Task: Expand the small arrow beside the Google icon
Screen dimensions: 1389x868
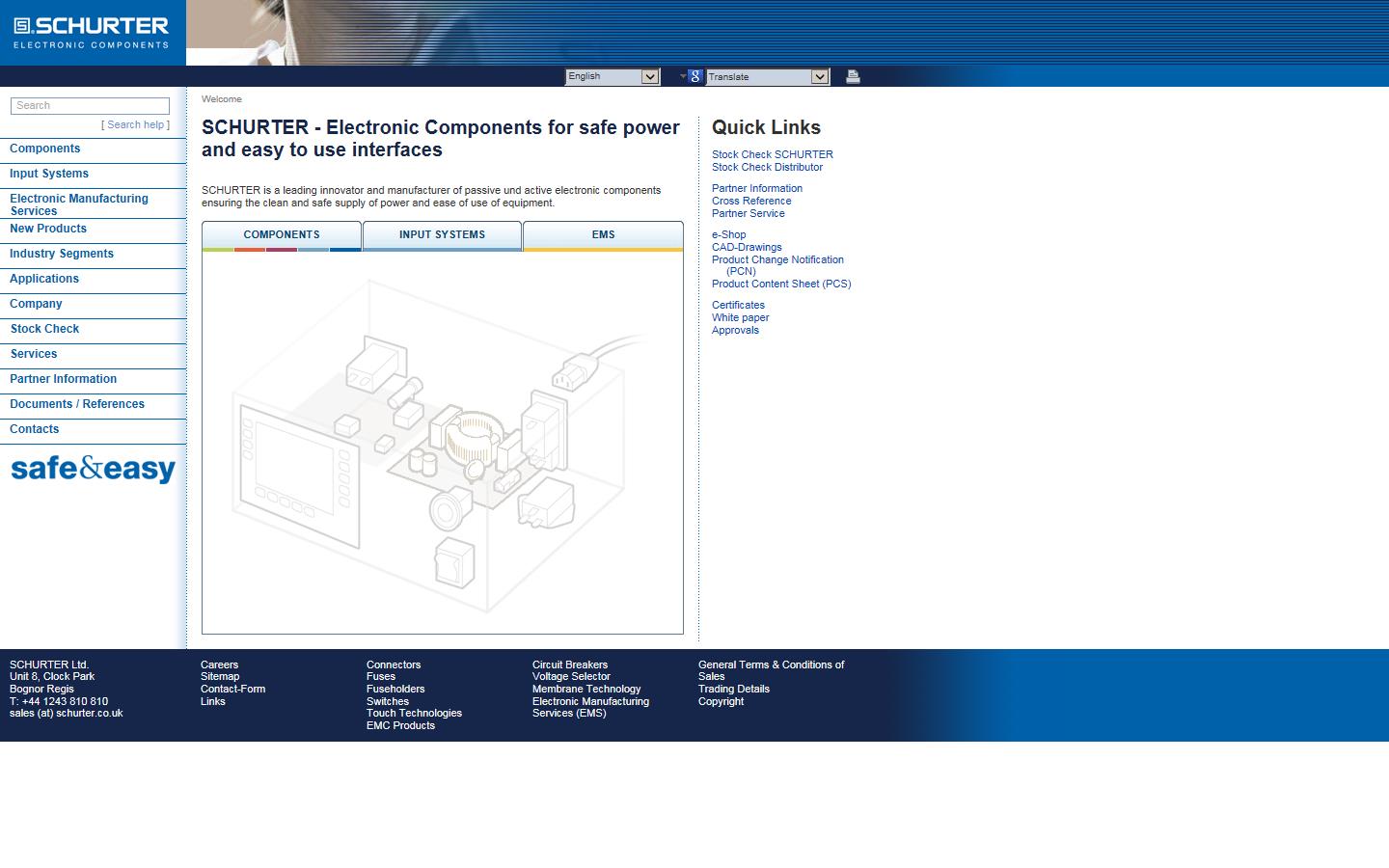Action: 682,77
